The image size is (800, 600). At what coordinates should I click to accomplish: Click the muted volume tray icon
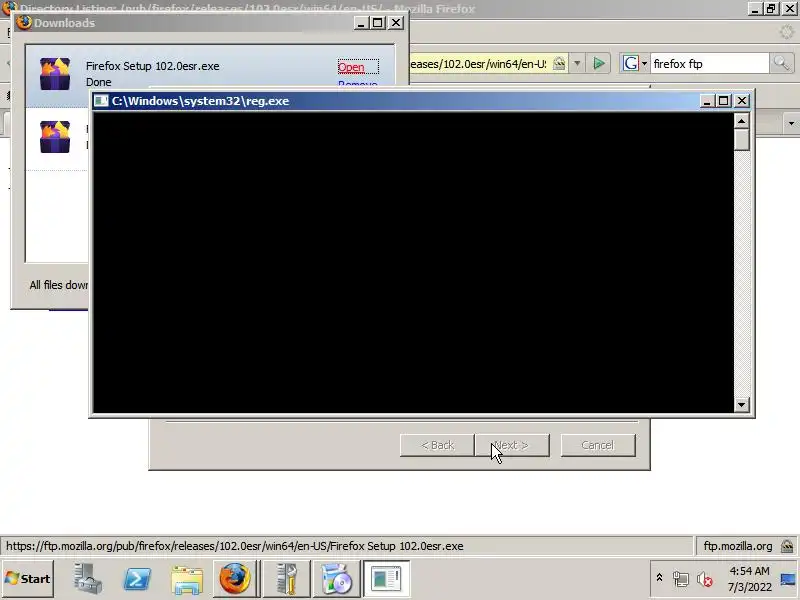705,579
